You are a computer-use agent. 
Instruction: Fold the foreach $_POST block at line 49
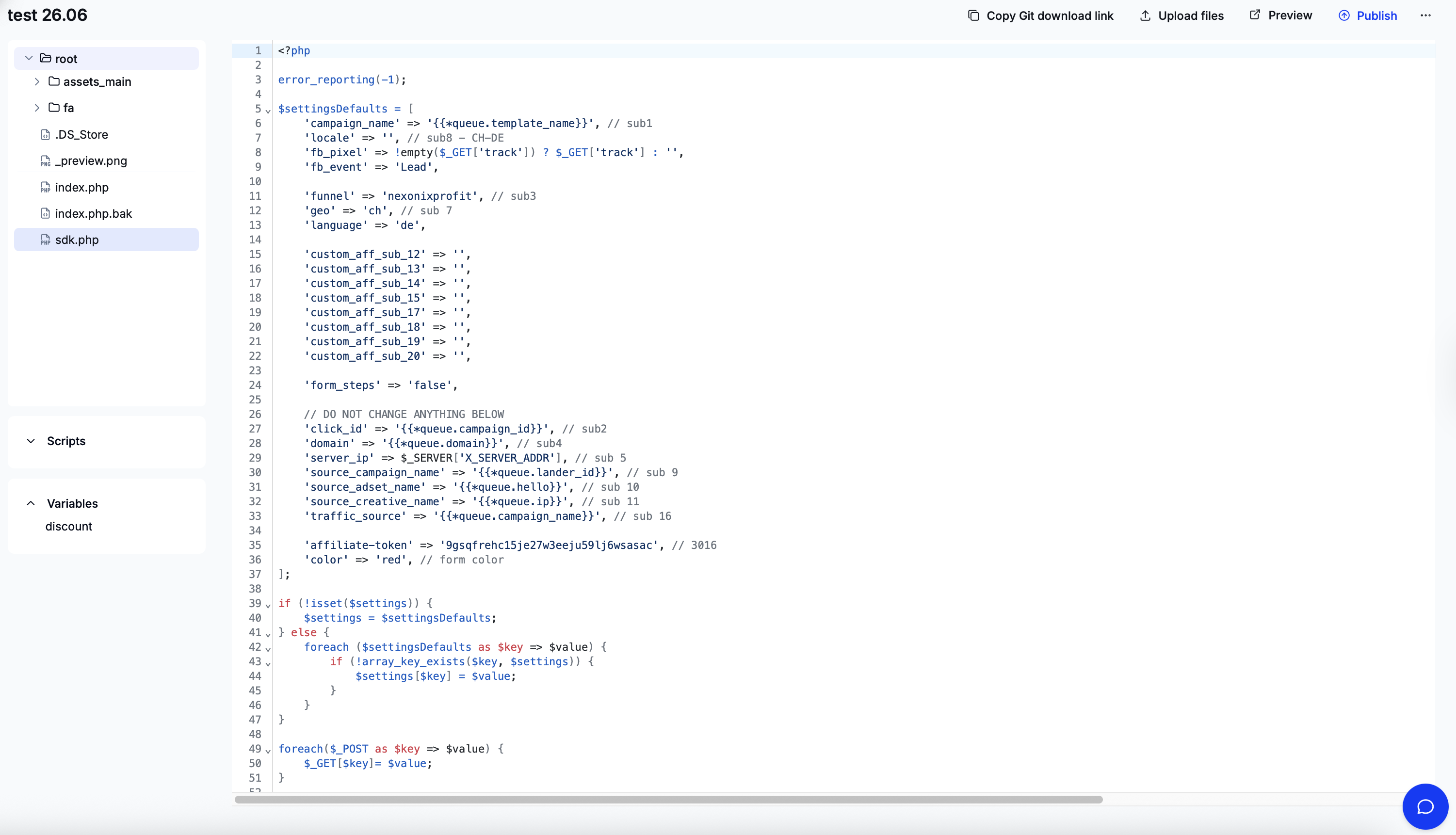(268, 751)
